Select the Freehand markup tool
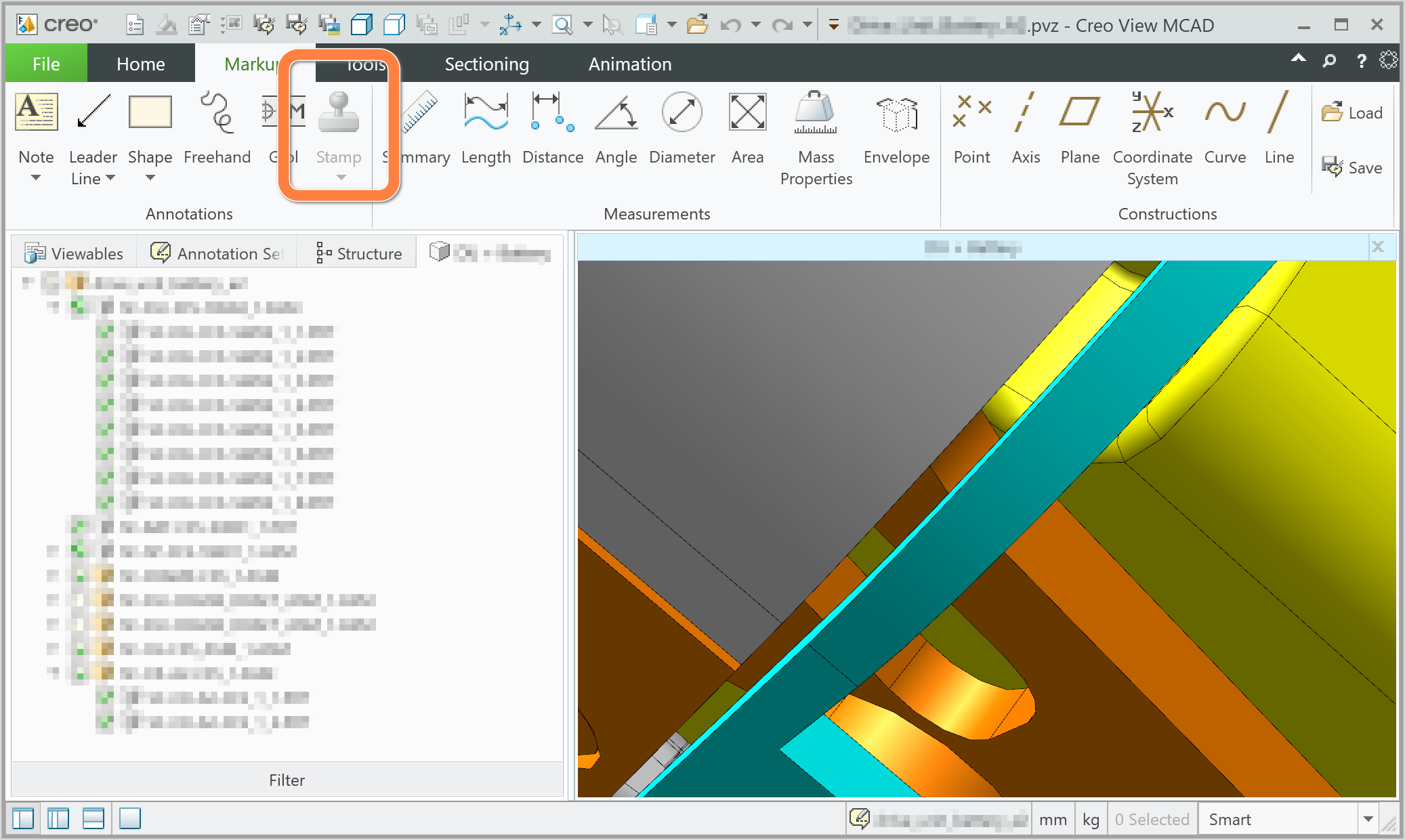This screenshot has width=1405, height=840. [217, 132]
